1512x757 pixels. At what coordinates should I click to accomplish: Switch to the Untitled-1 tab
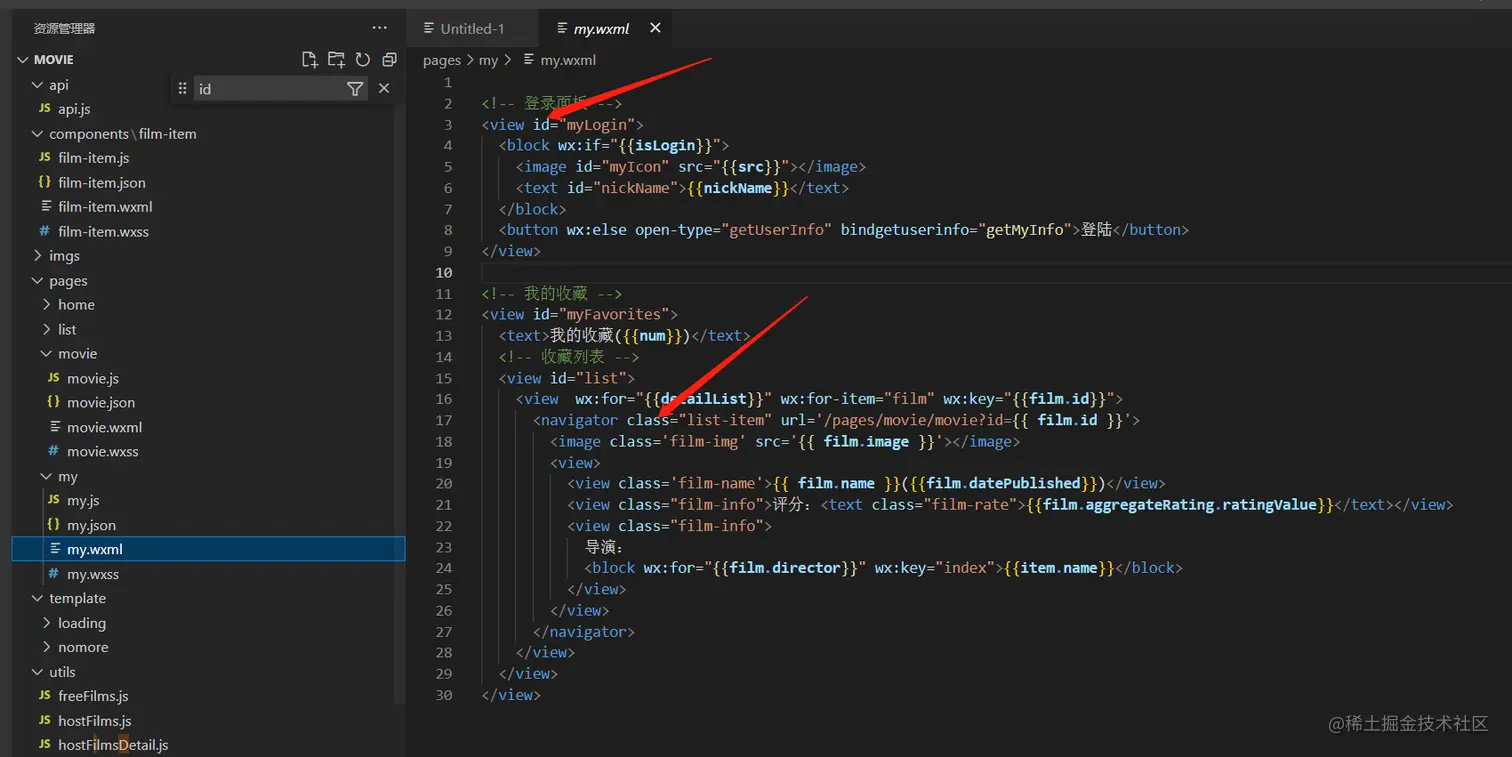pyautogui.click(x=471, y=28)
